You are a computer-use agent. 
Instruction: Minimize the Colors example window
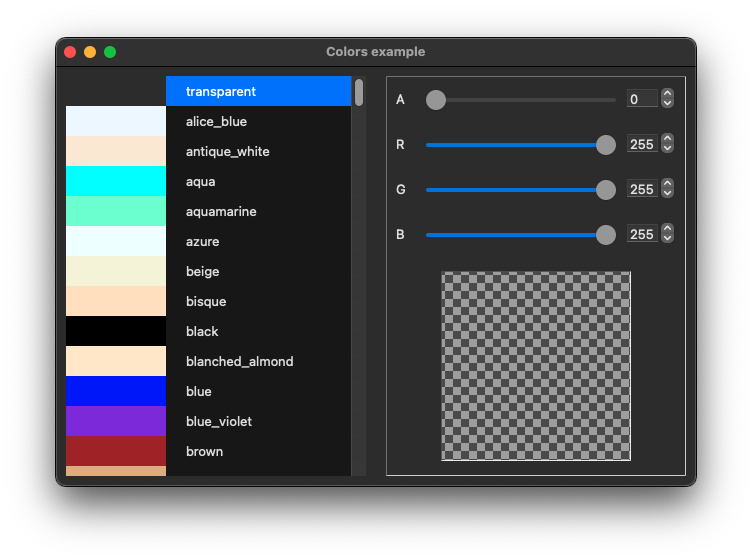click(x=90, y=52)
